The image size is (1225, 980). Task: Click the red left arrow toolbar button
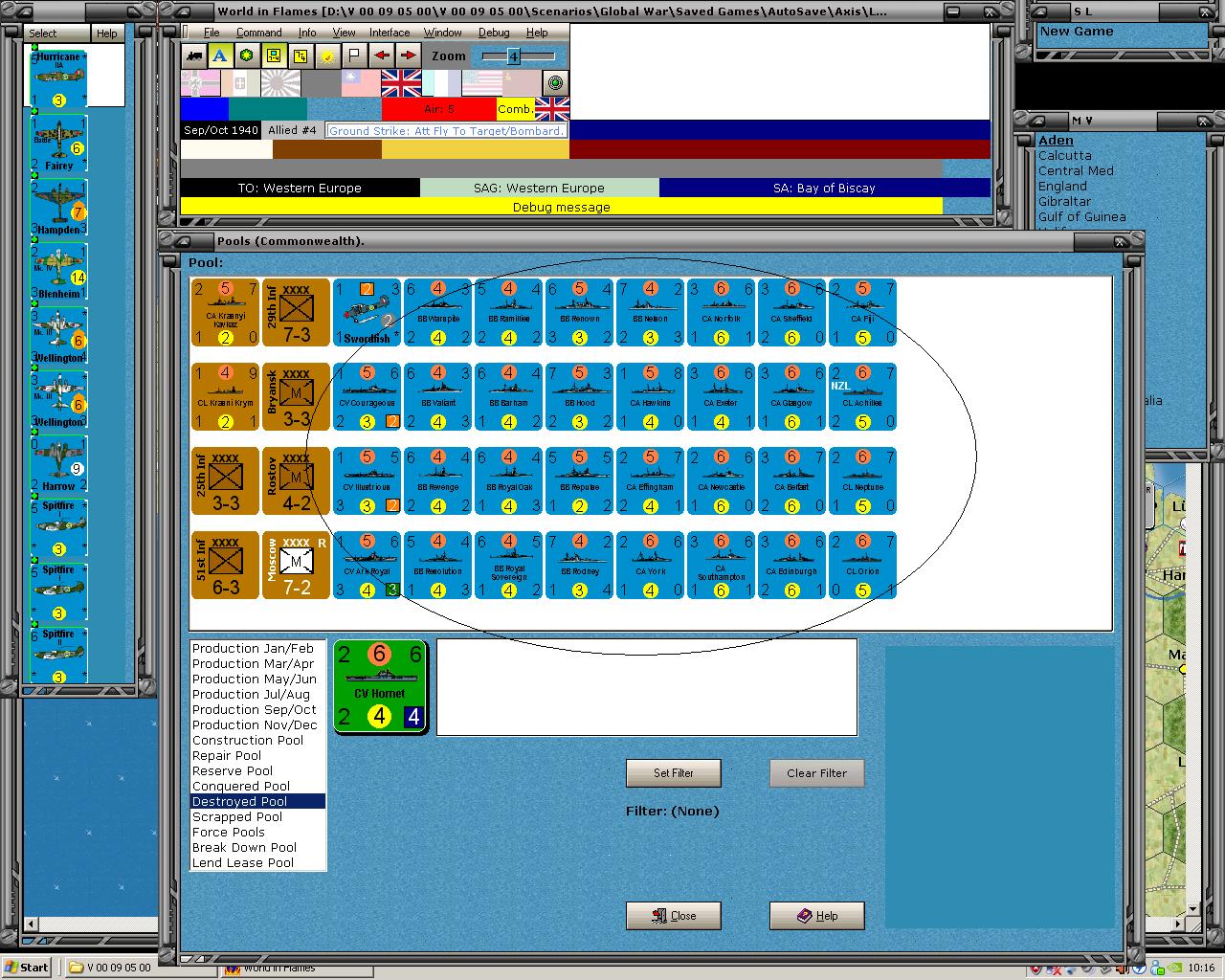382,56
